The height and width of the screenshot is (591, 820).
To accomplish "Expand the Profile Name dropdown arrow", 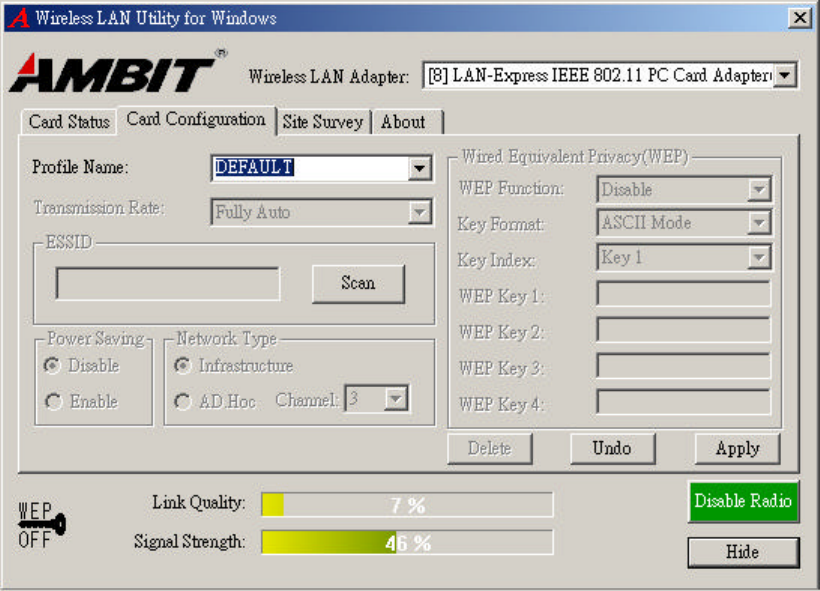I will tap(419, 168).
